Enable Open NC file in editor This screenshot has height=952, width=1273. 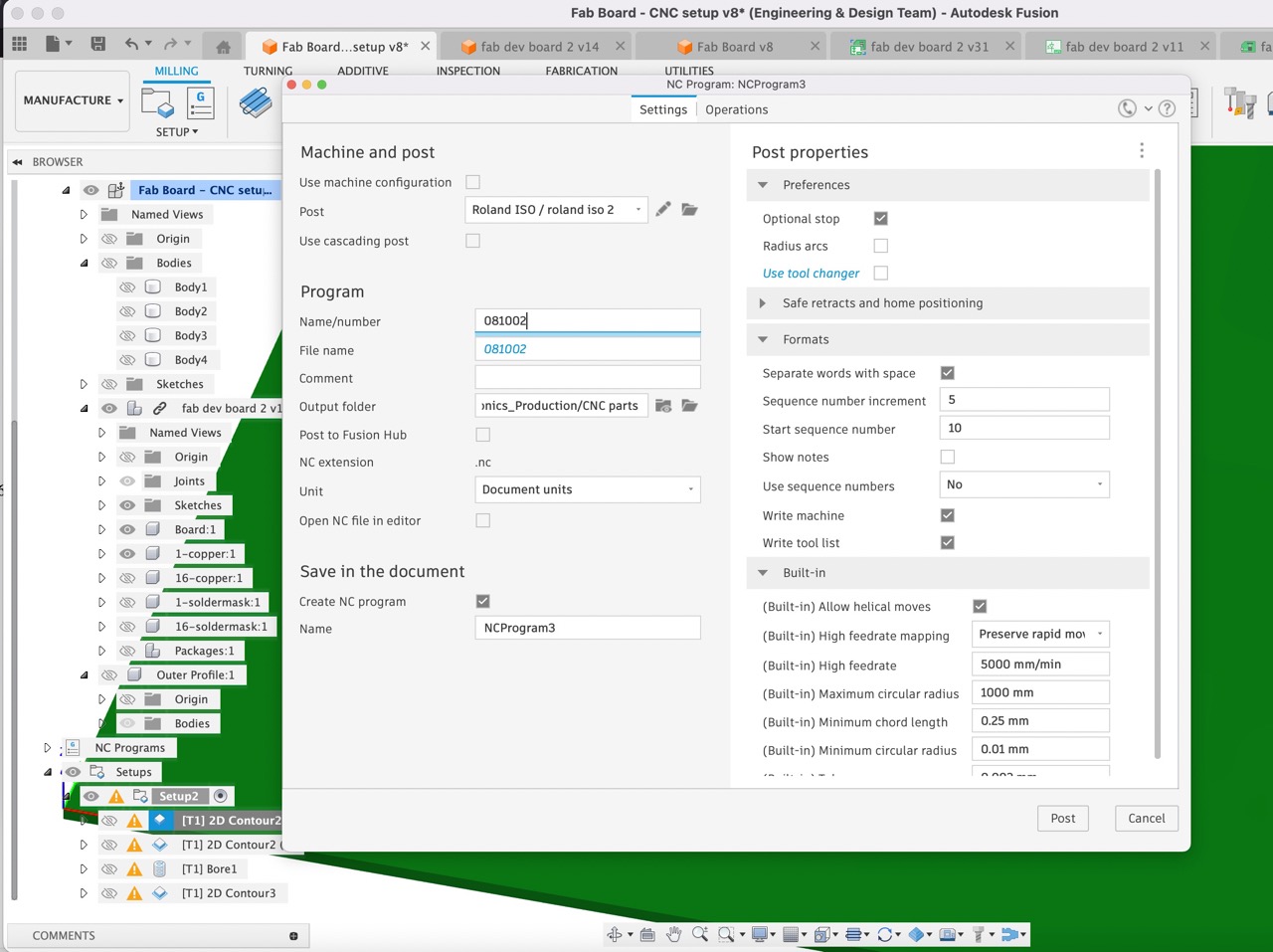[483, 520]
